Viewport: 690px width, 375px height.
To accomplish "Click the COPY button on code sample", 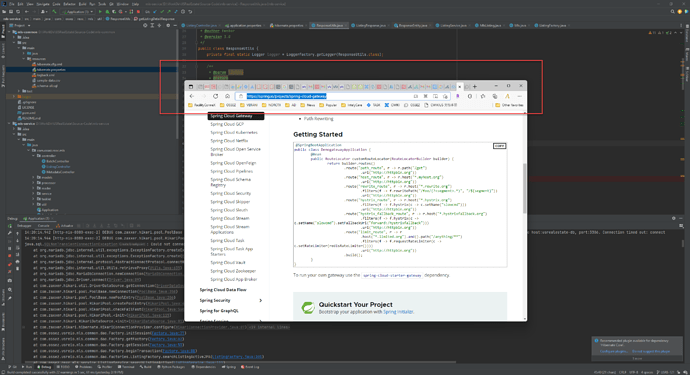I will tap(499, 146).
